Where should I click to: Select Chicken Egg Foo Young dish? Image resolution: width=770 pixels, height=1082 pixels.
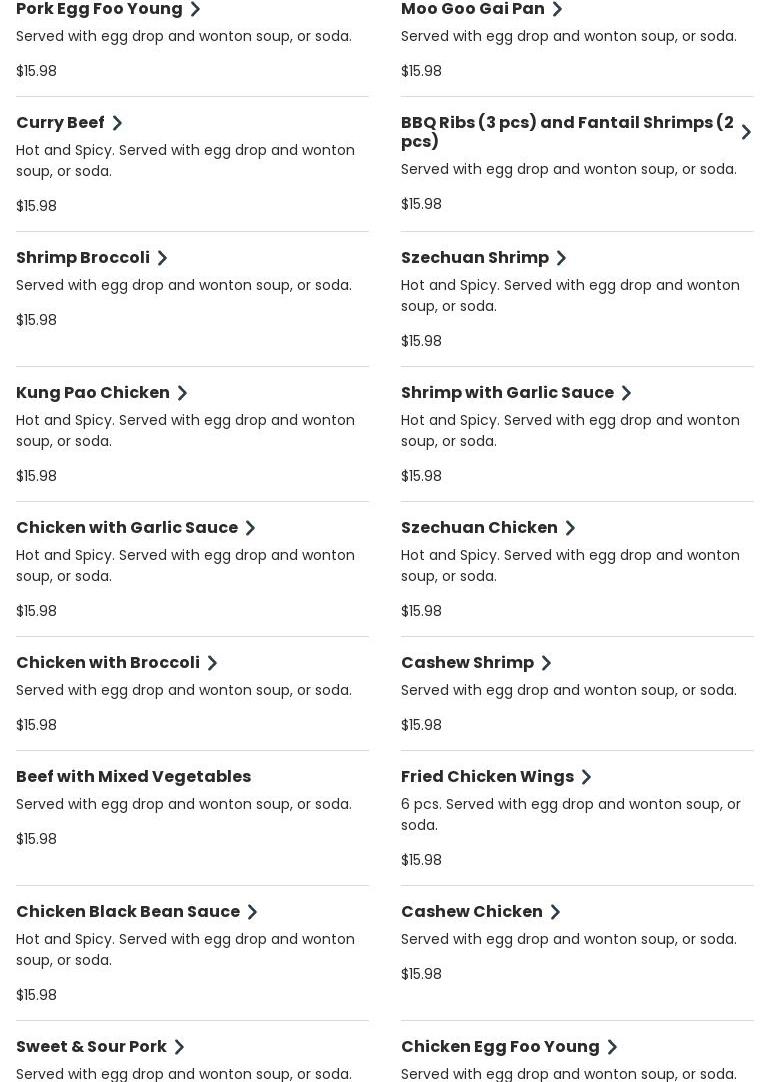point(500,1047)
